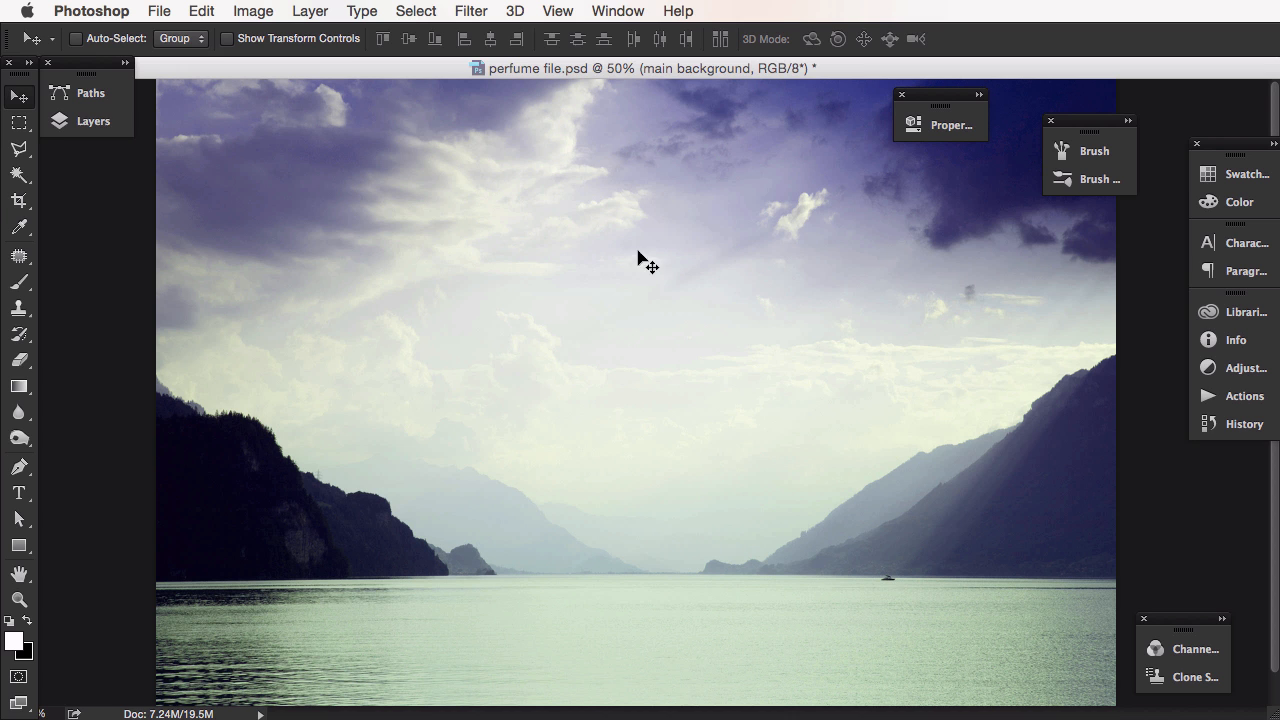This screenshot has width=1280, height=720.
Task: Open the Window menu
Action: tap(617, 11)
